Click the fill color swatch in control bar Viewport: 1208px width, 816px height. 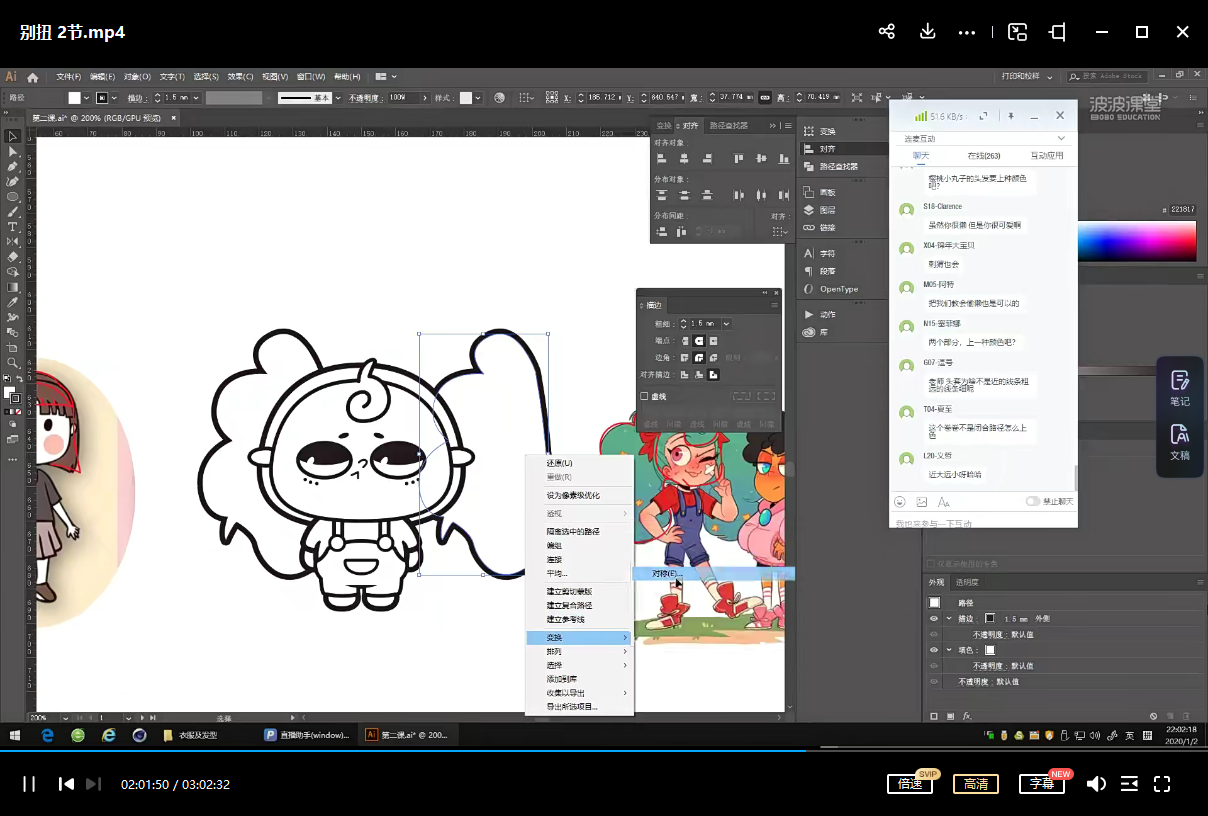74,98
